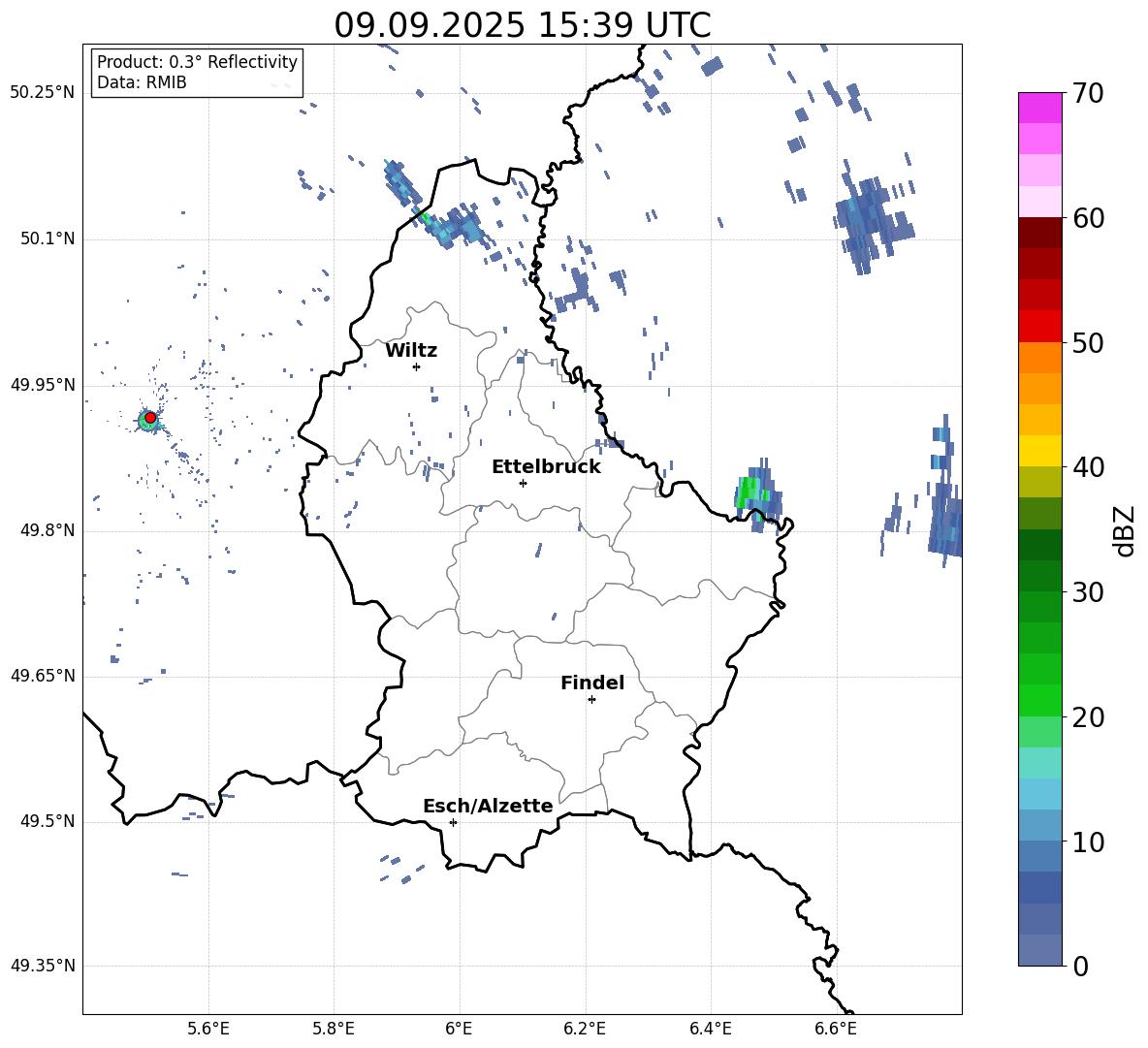Click the magenta swatch at colorbar top
This screenshot has width=1148, height=1048.
pos(1040,109)
